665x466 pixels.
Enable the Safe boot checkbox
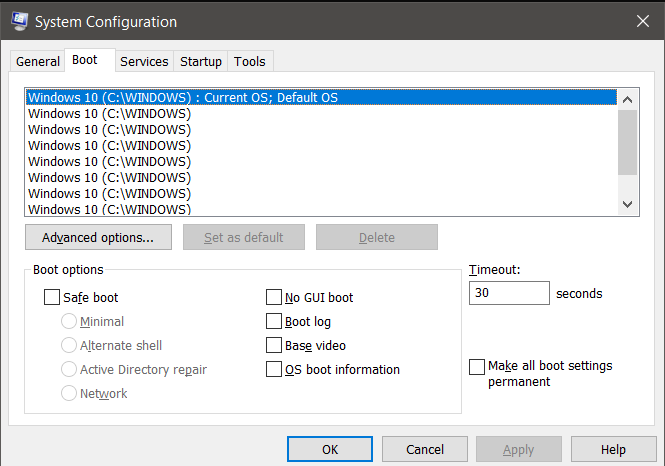point(52,297)
